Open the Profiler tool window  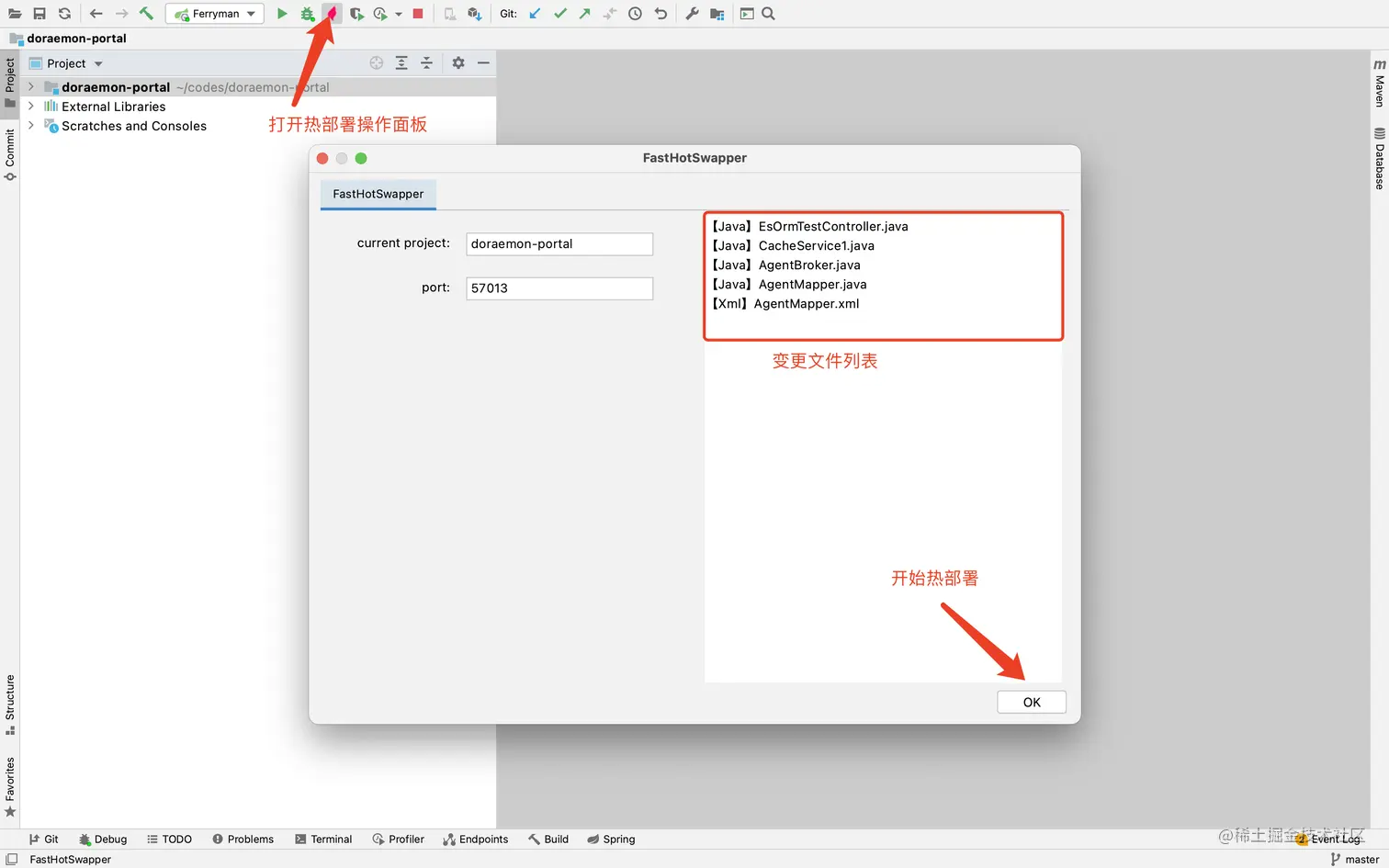(398, 839)
